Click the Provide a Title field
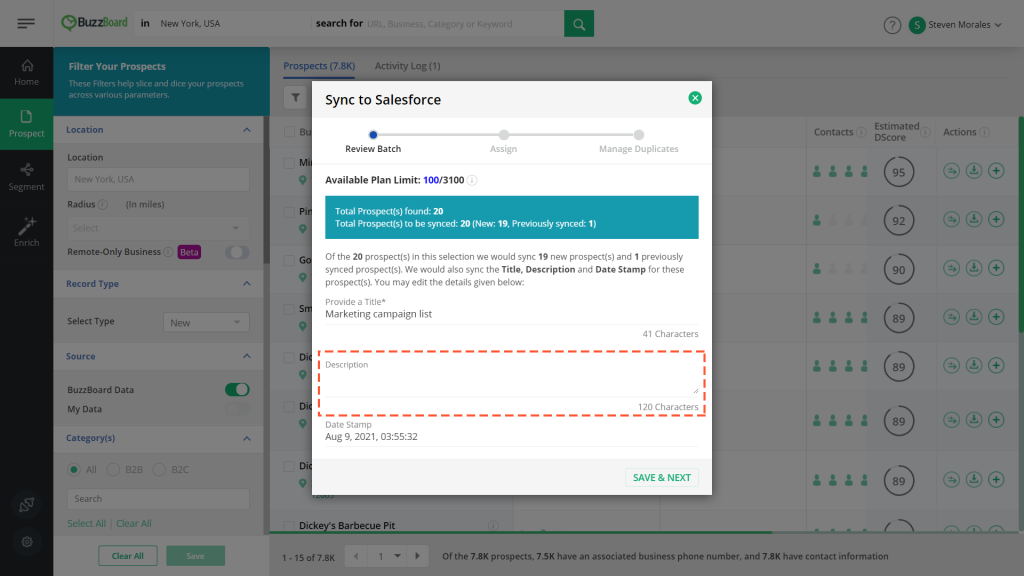The height and width of the screenshot is (576, 1024). click(511, 314)
